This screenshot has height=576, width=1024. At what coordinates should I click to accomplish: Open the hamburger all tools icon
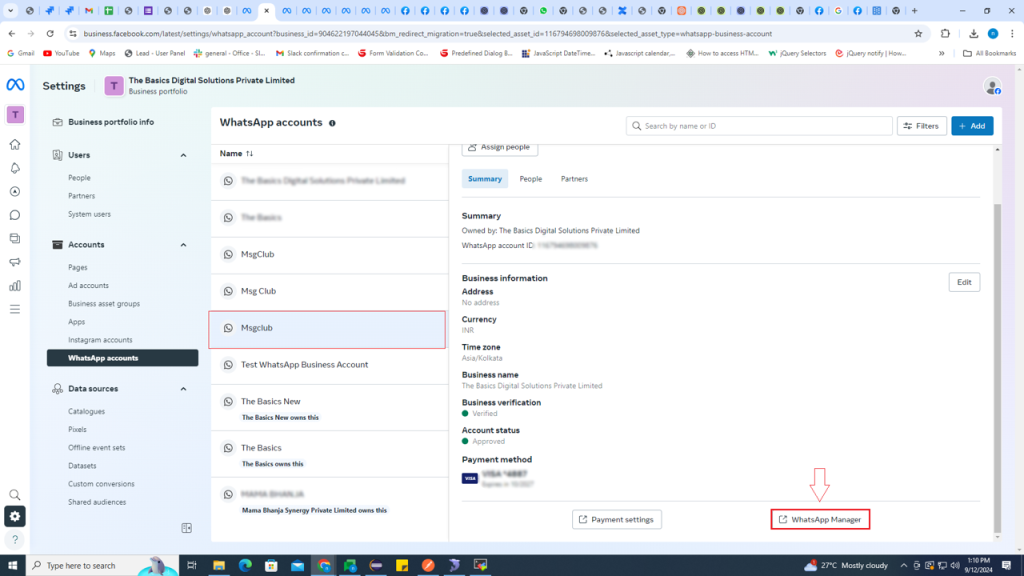(x=15, y=310)
